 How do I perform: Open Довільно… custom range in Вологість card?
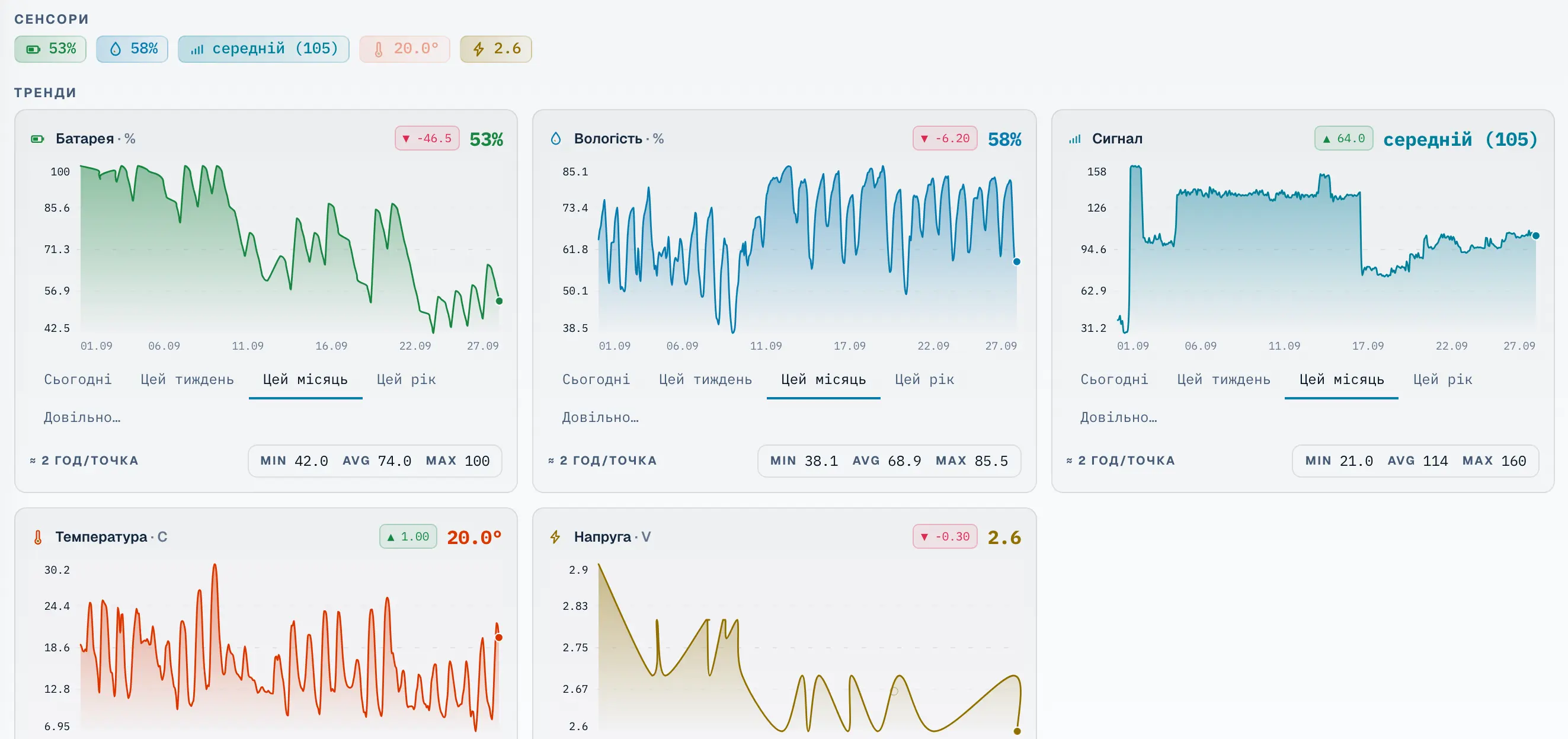point(600,418)
